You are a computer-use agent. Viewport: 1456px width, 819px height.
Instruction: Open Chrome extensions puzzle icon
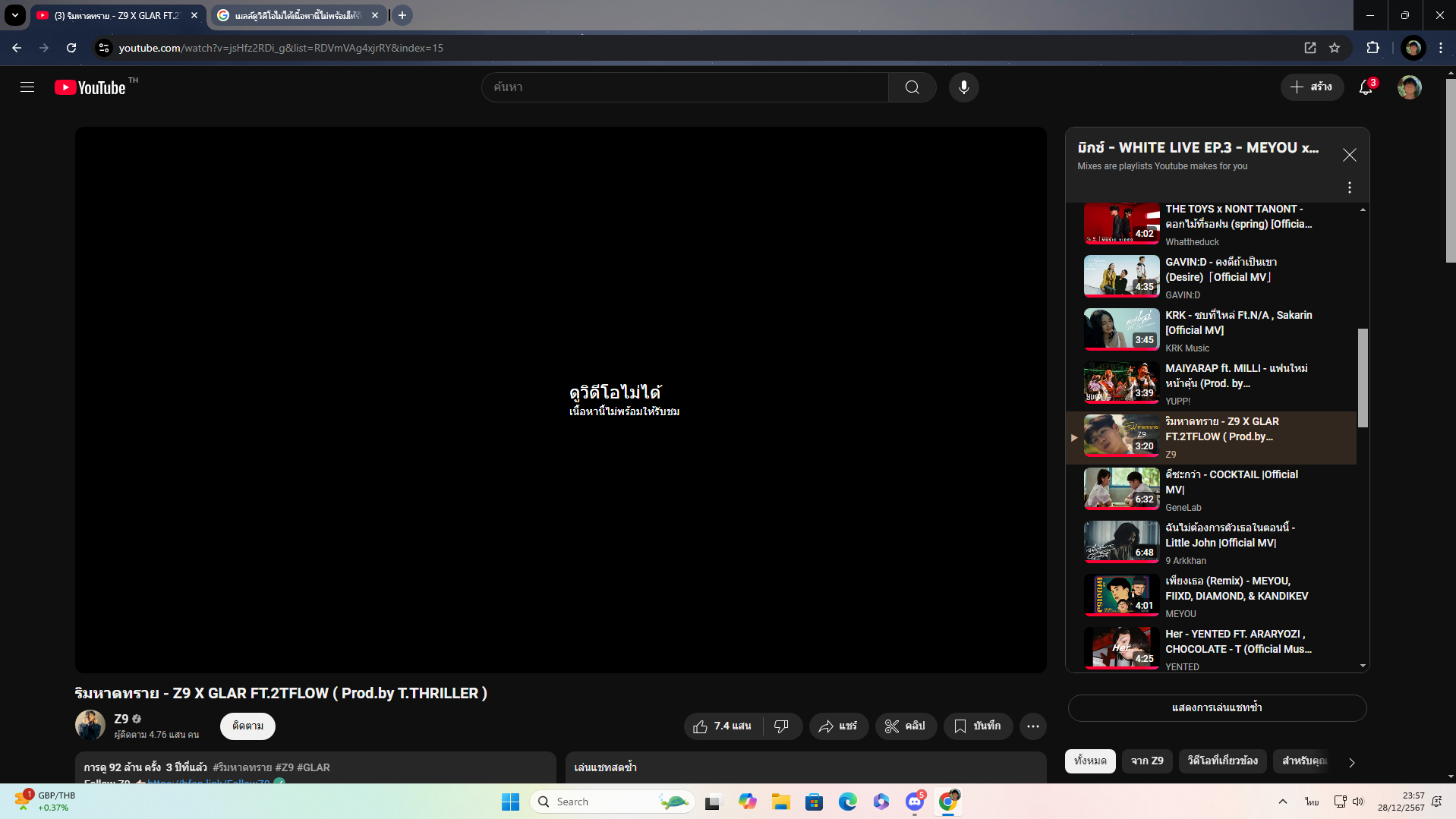(1372, 48)
